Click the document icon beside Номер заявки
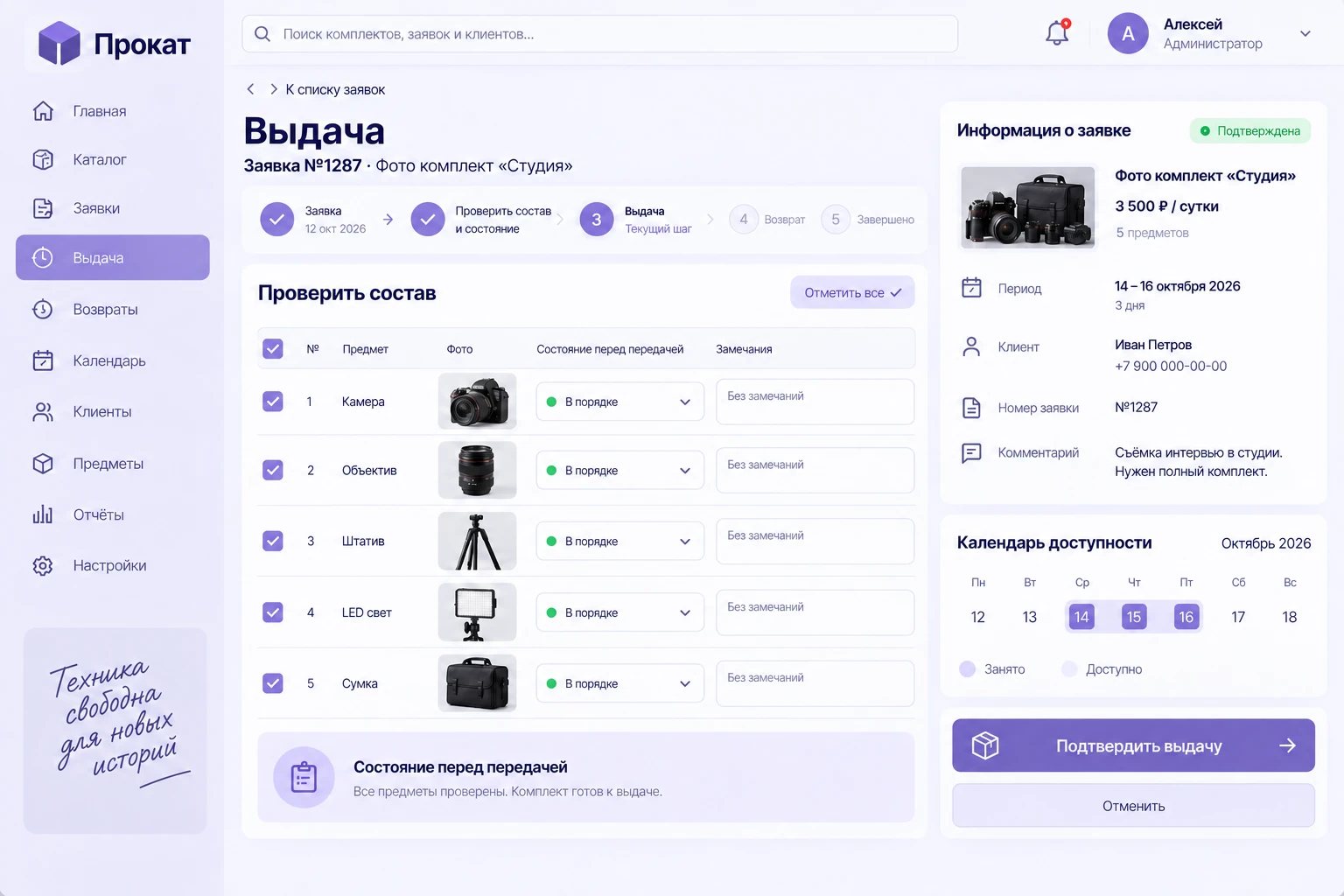This screenshot has height=896, width=1344. click(x=971, y=408)
